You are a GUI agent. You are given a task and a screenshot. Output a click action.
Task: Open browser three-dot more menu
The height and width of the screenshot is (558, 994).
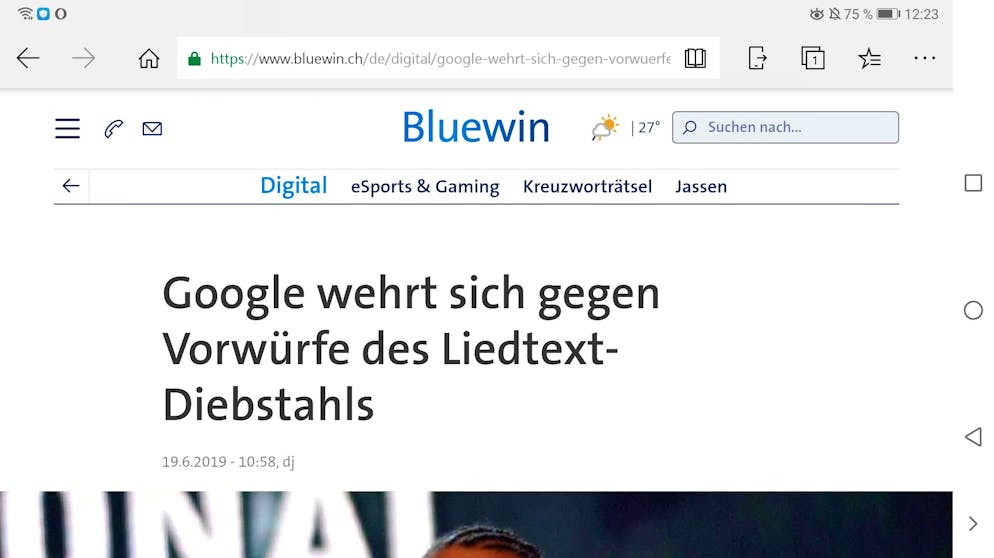pyautogui.click(x=925, y=58)
